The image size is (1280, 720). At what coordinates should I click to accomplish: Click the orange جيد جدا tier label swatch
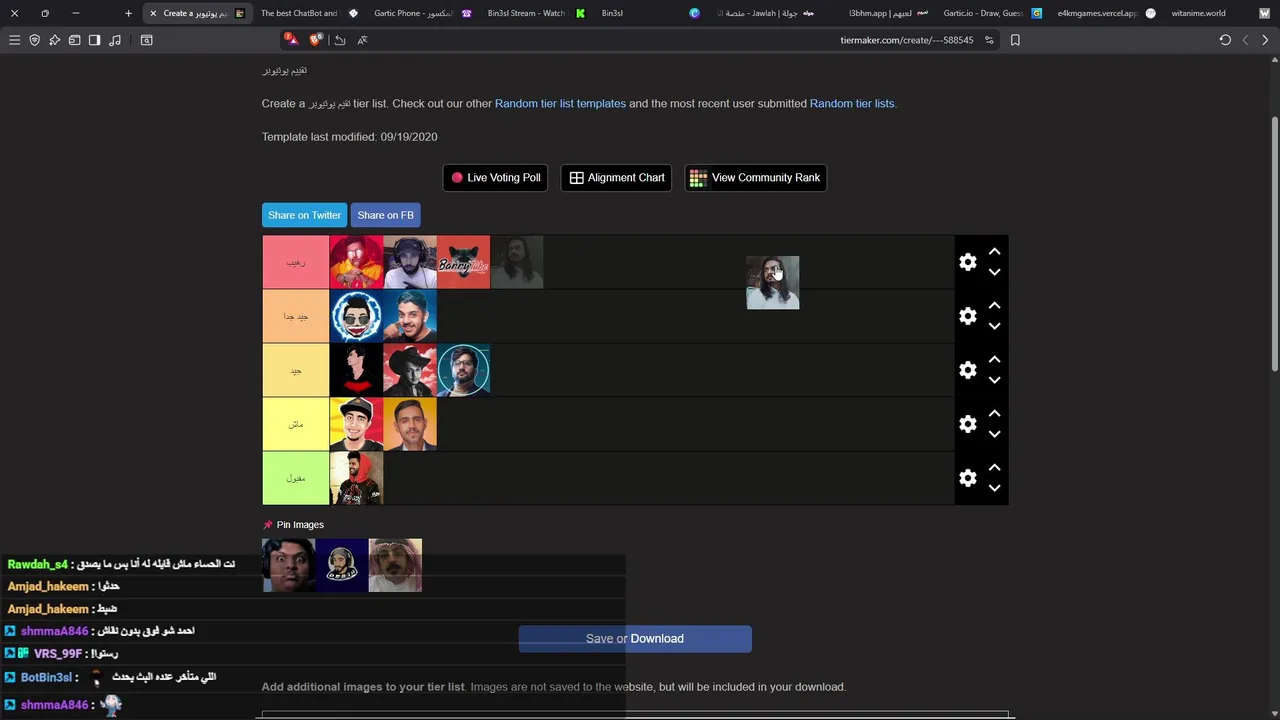(296, 316)
